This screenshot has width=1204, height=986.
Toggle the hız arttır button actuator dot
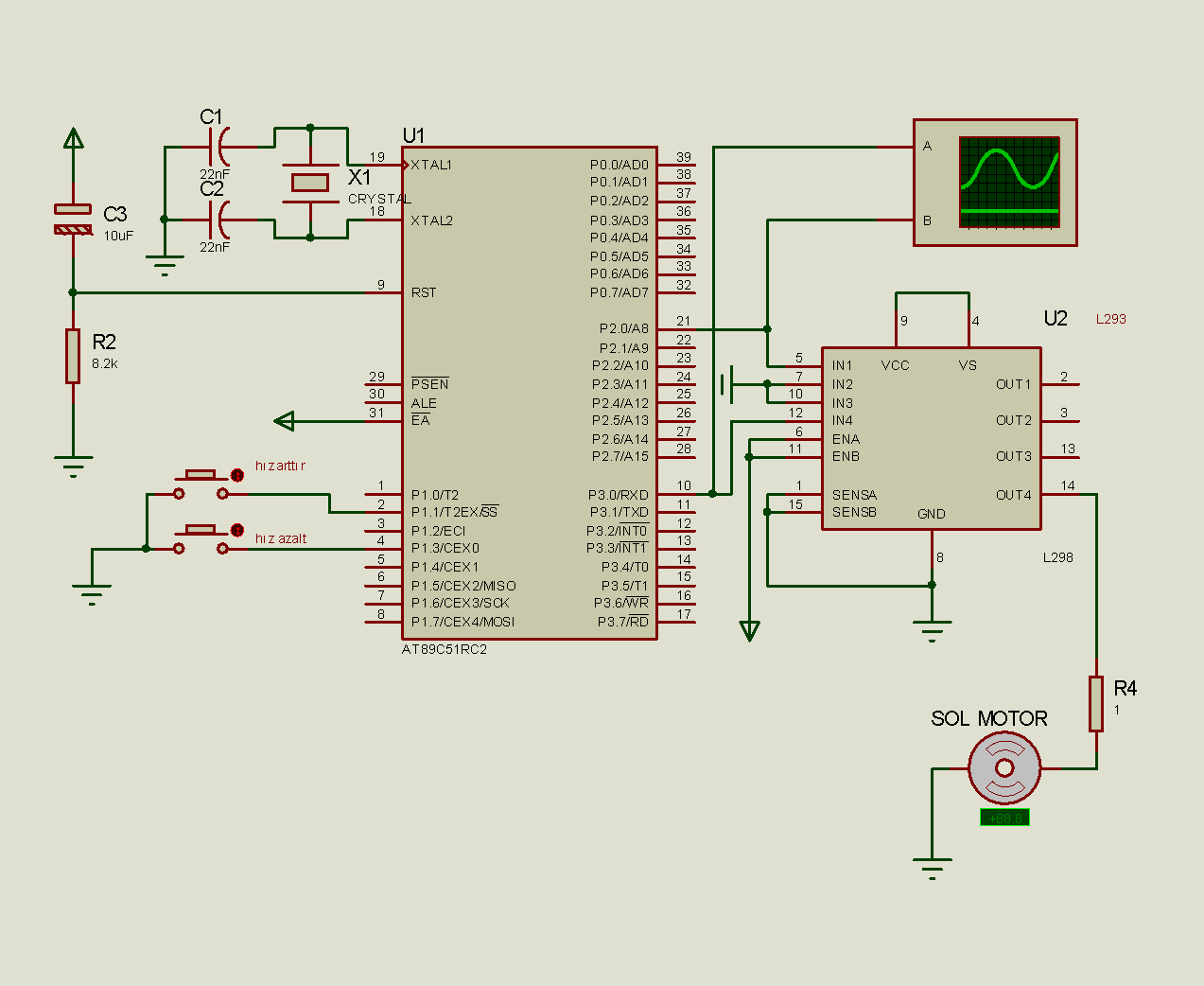point(236,474)
